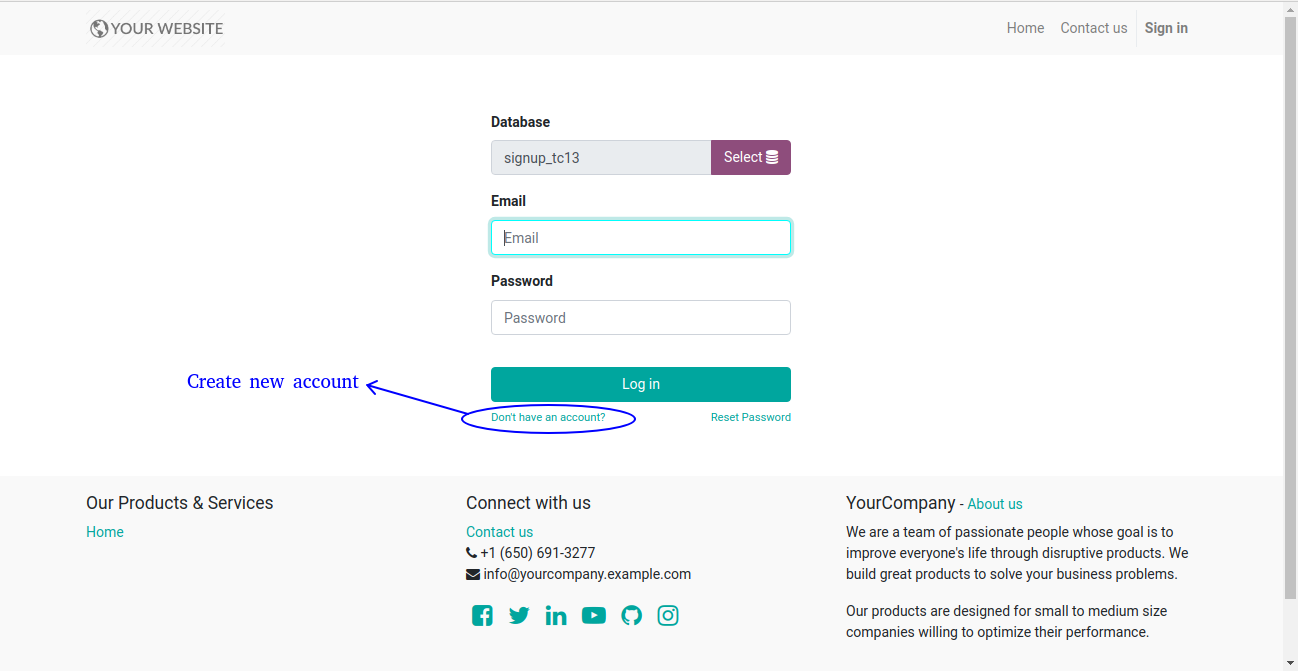The image size is (1298, 671).
Task: Open the Facebook social icon
Action: 482,616
